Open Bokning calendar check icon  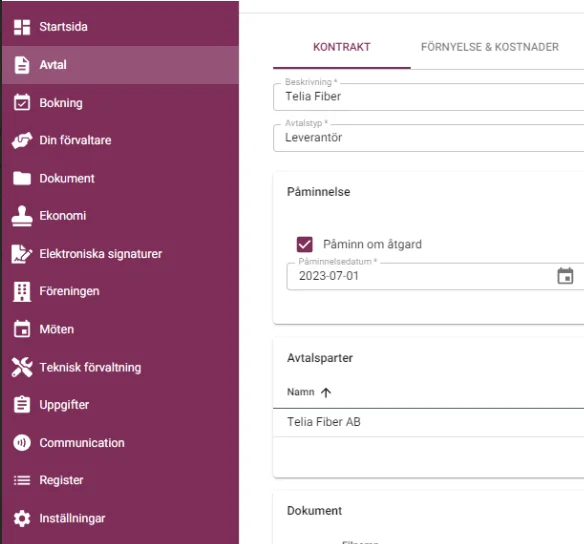pos(22,102)
